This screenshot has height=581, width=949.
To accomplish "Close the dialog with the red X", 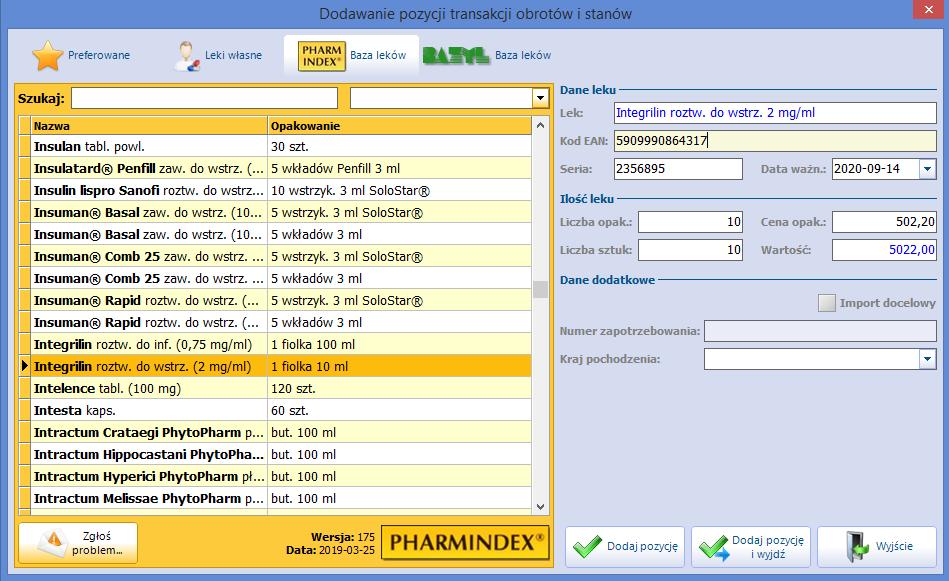I will 929,10.
